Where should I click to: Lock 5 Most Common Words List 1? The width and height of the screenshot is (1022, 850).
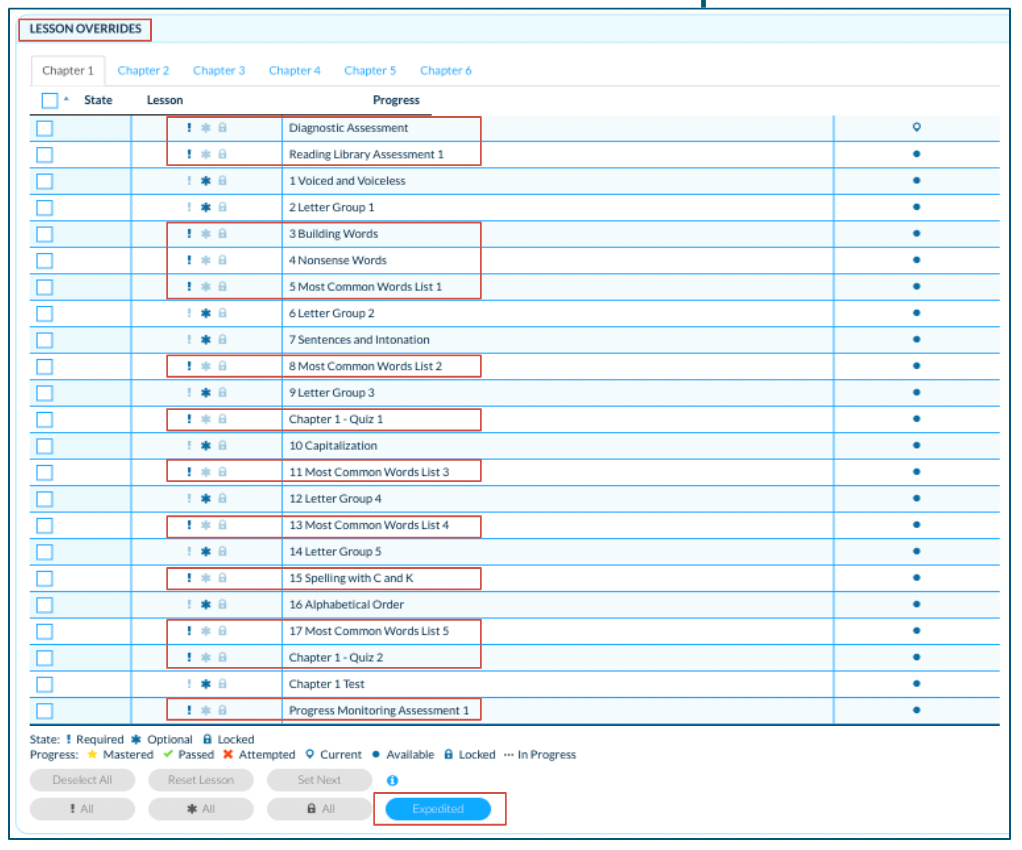click(x=222, y=287)
